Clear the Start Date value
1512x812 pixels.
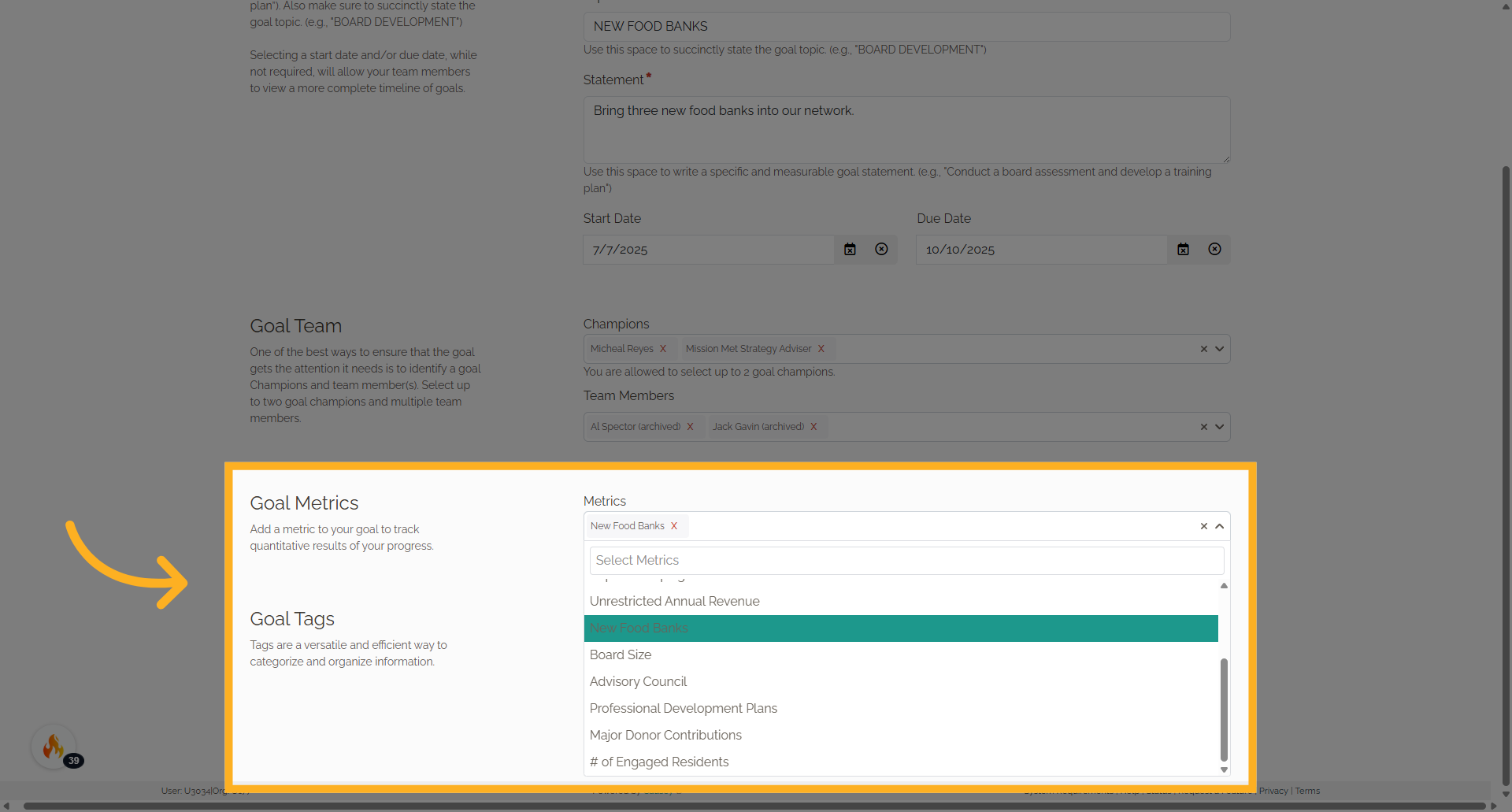[x=881, y=250]
